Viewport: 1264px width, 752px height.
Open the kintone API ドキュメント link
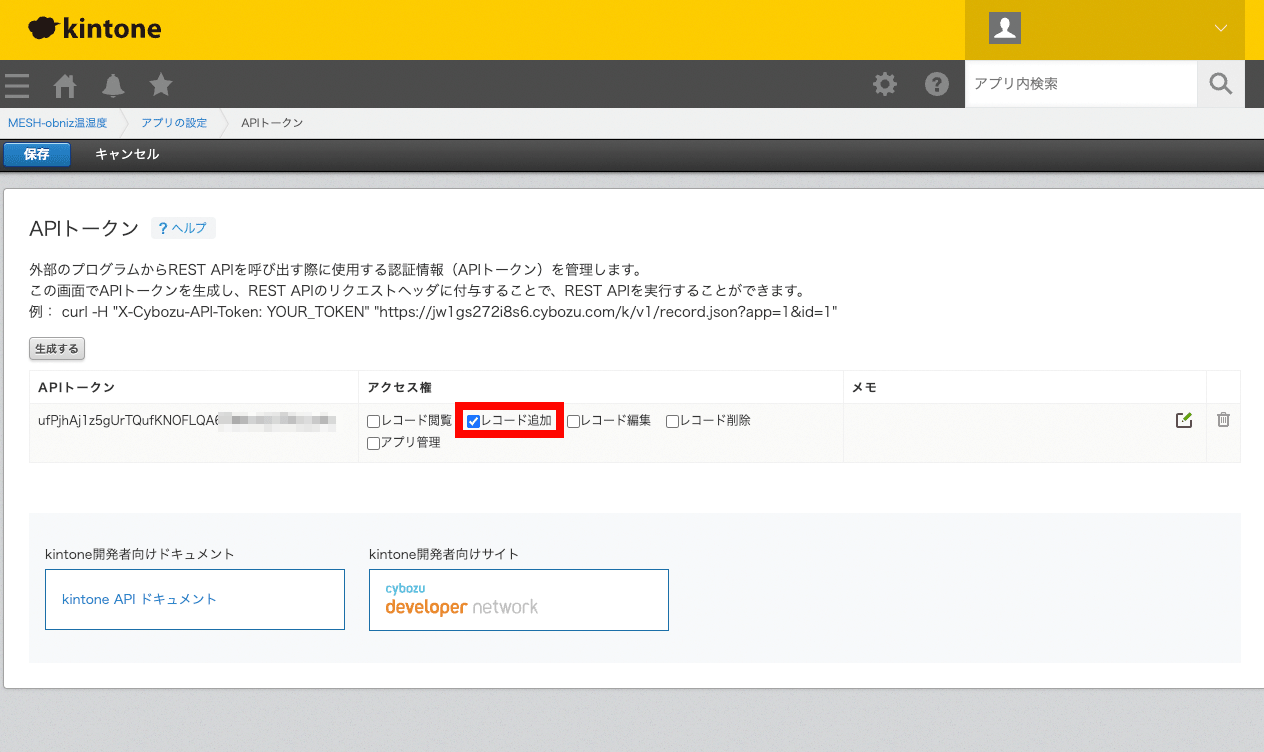(x=139, y=599)
